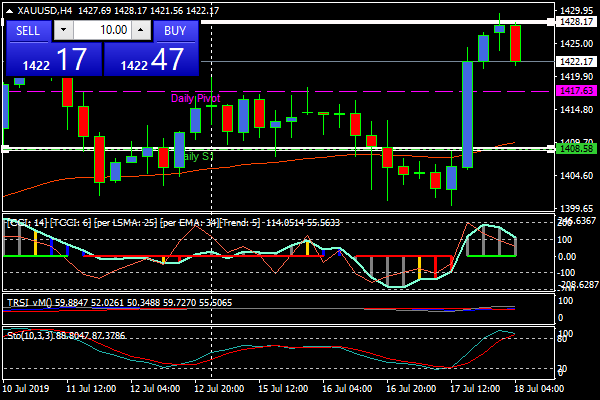Select the Daily Pivot label

tap(195, 98)
